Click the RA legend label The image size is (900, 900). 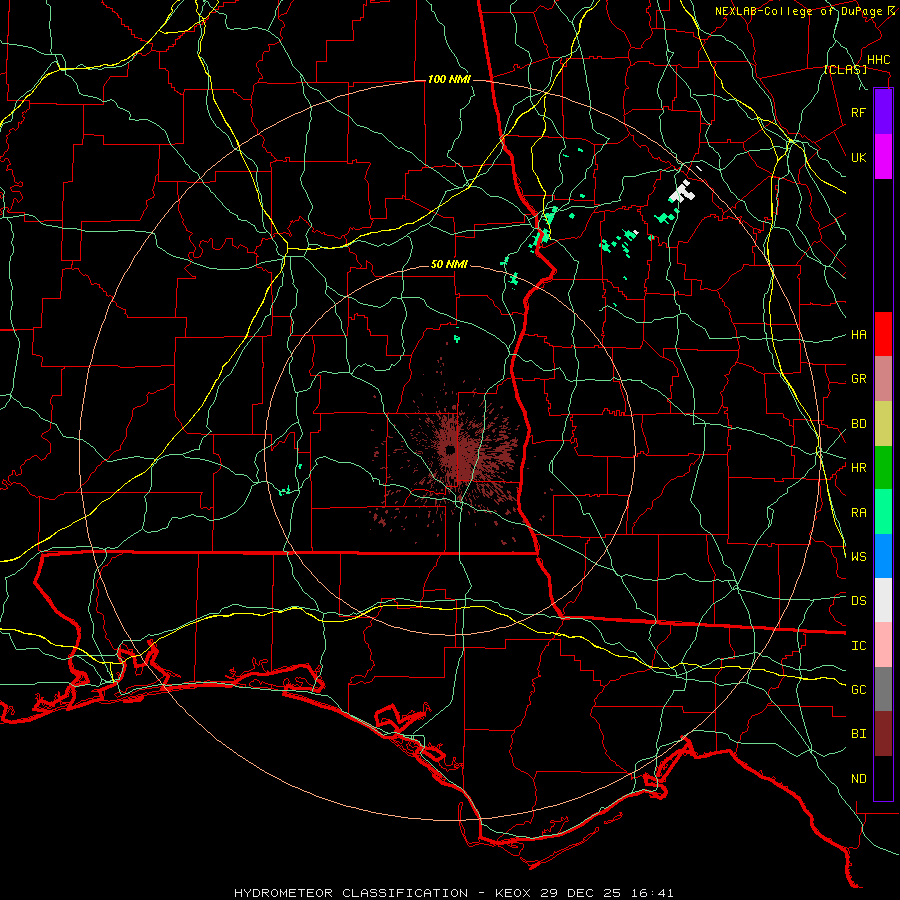tap(858, 513)
